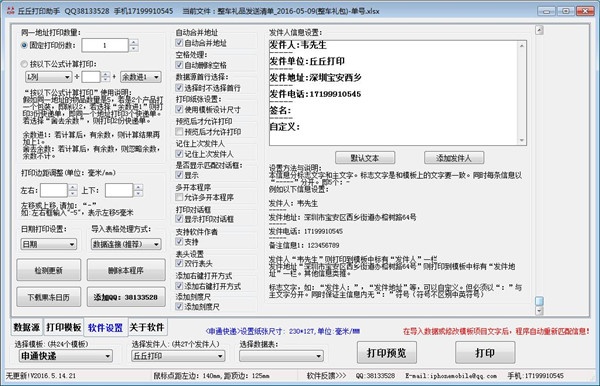Click sender text area scrollbar up arrow
600x386 pixels.
coord(522,46)
